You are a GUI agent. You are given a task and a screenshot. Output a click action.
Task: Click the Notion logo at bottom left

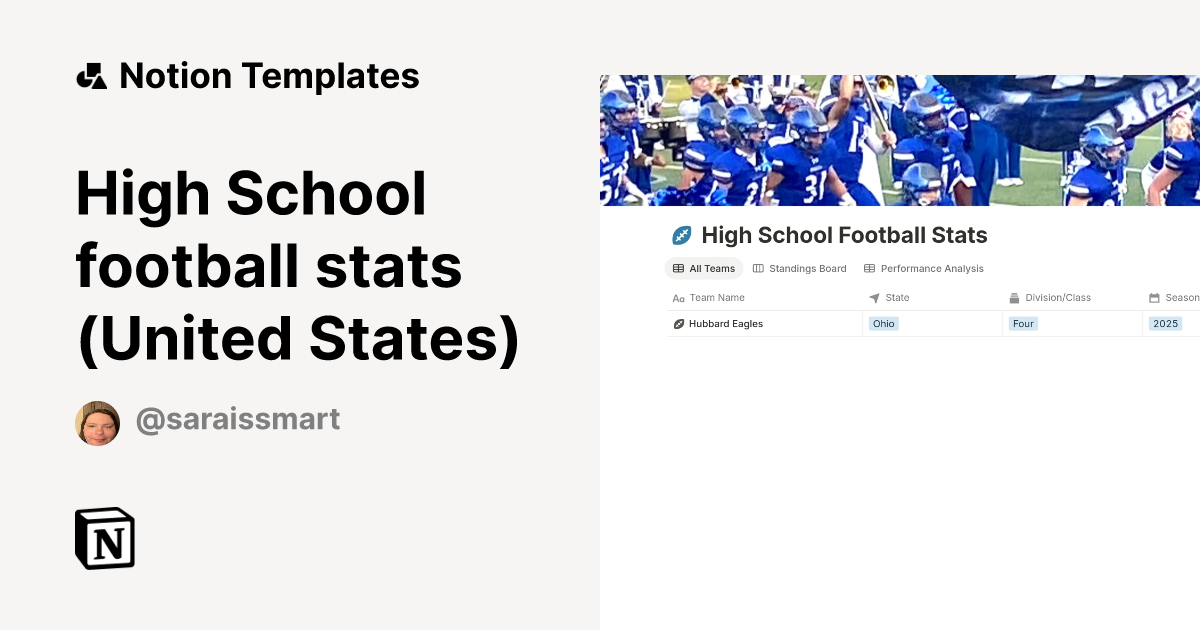(104, 538)
